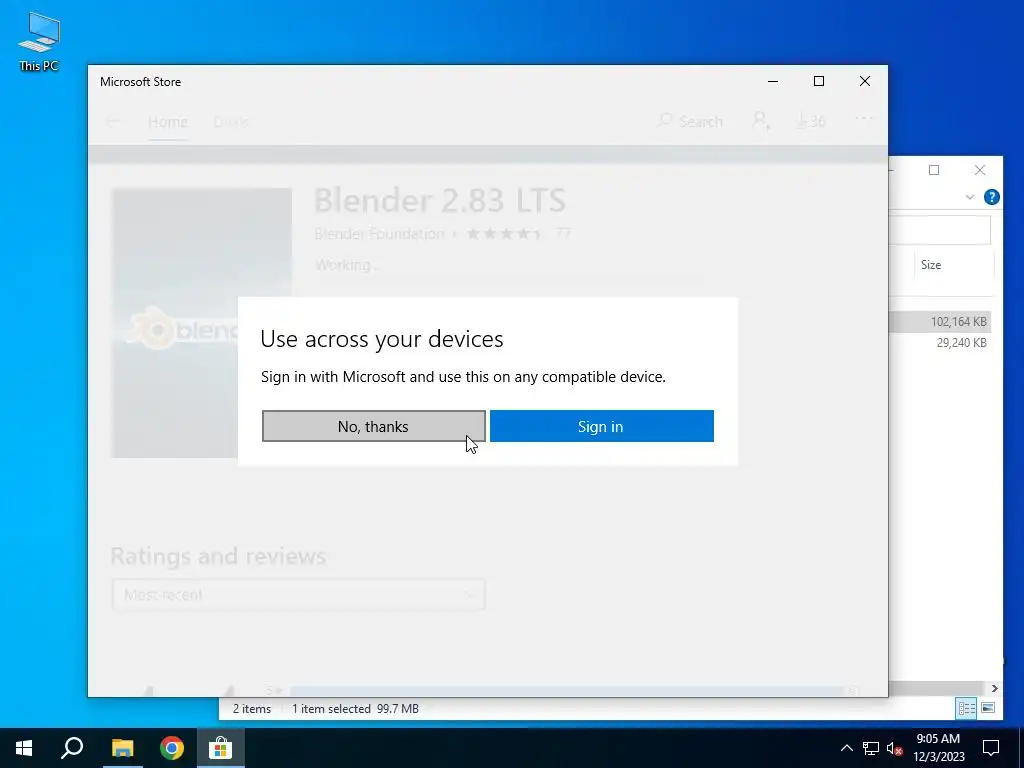Open the account sign-in person icon
The height and width of the screenshot is (768, 1024).
(x=761, y=121)
